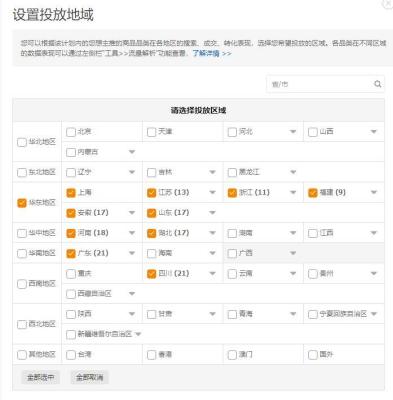Check the 华中地区 region checkbox
This screenshot has width=393, height=400.
(22, 233)
